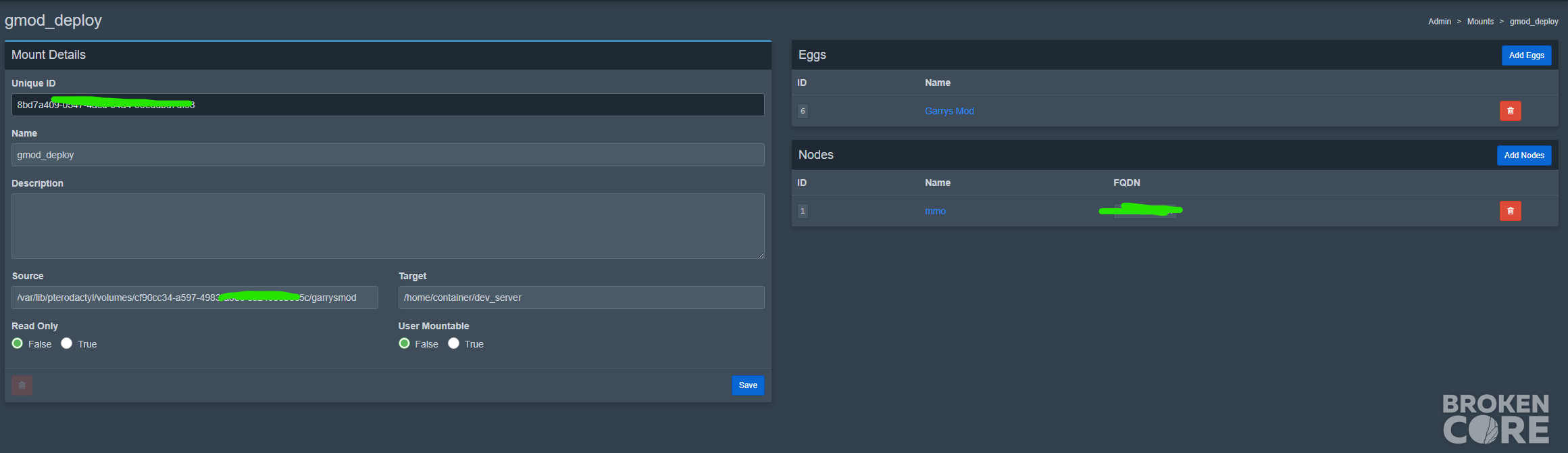Set User Mountable to False

click(404, 343)
